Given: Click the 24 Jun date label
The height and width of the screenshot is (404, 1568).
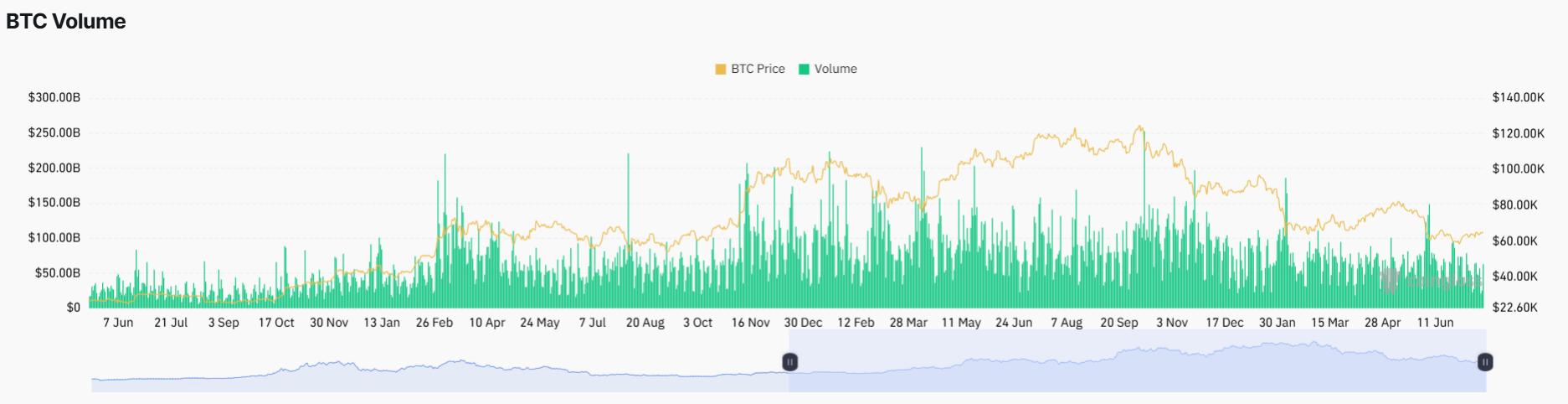Looking at the screenshot, I should 1014,323.
